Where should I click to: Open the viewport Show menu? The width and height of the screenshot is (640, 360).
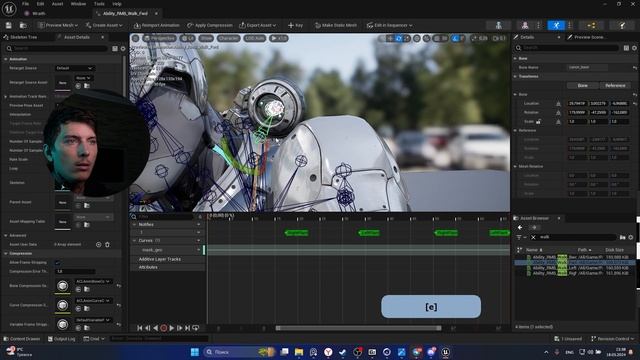206,38
